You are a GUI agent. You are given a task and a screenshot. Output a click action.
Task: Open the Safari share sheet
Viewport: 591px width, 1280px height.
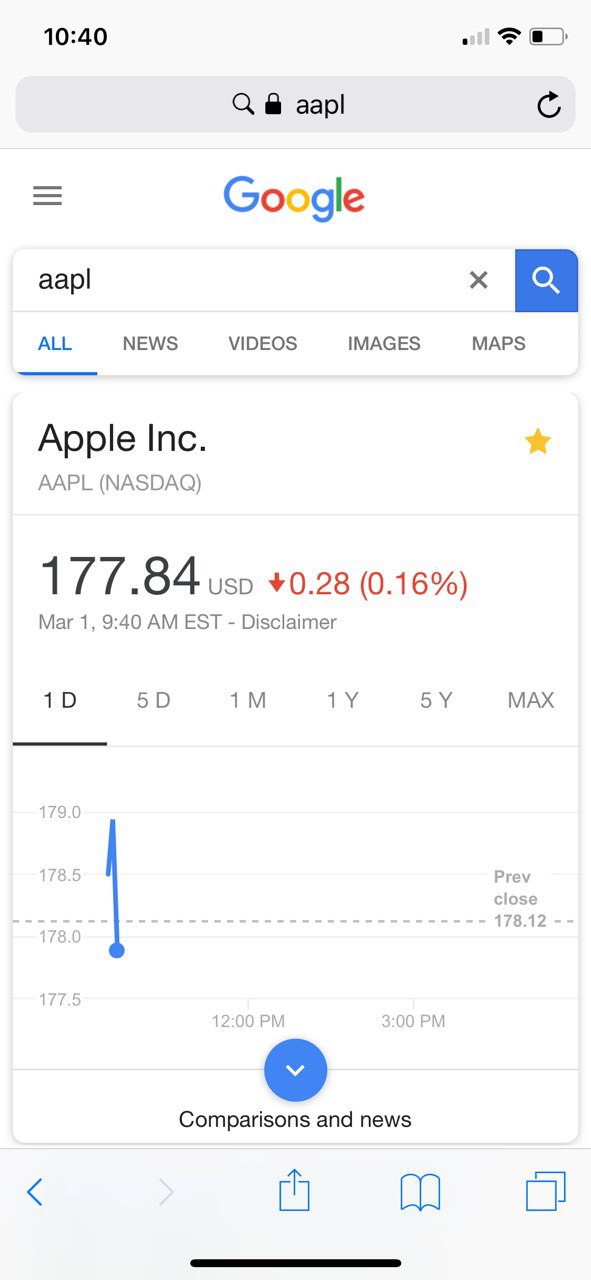click(294, 1191)
